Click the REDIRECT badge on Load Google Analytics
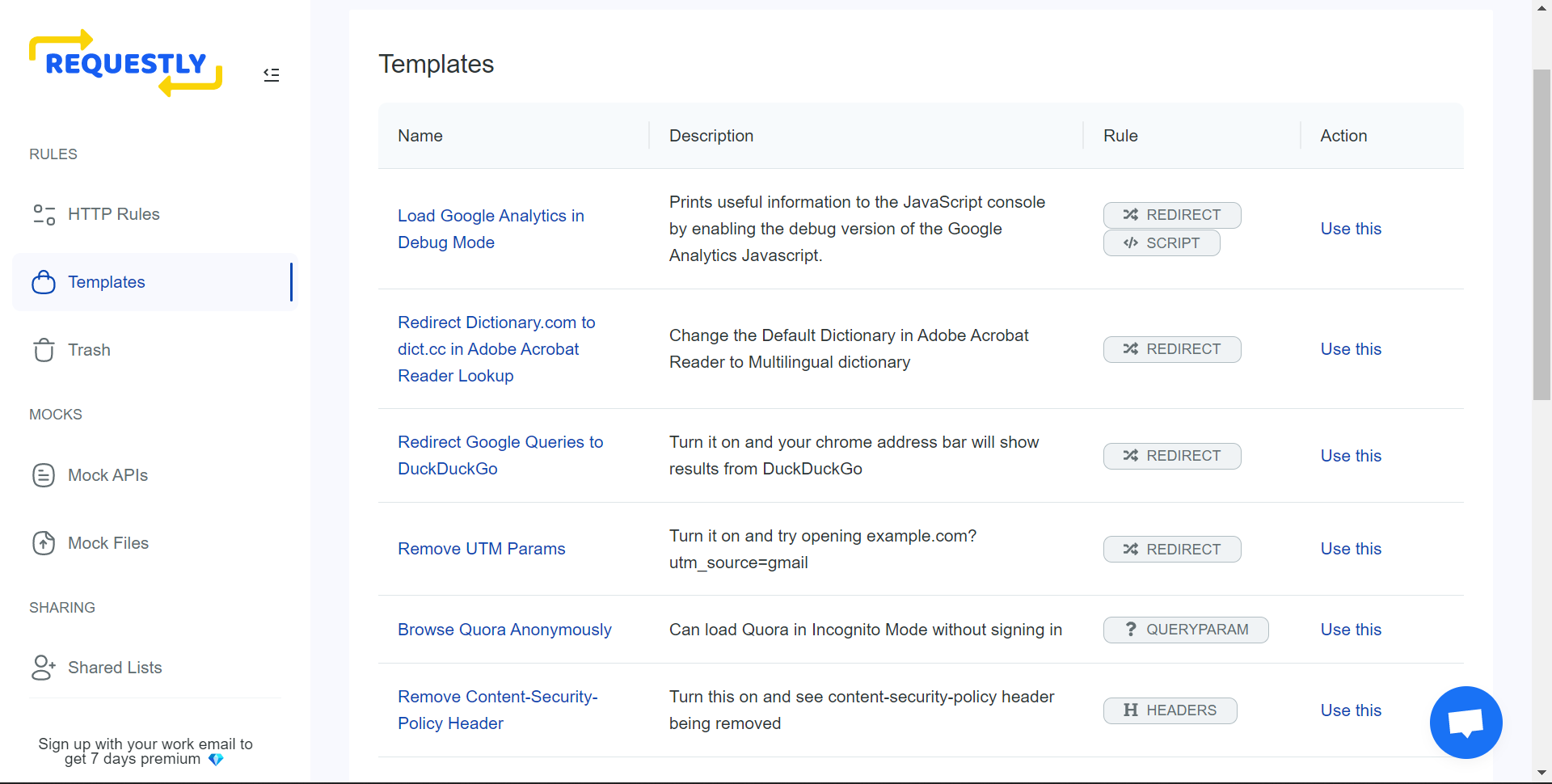 1172,215
